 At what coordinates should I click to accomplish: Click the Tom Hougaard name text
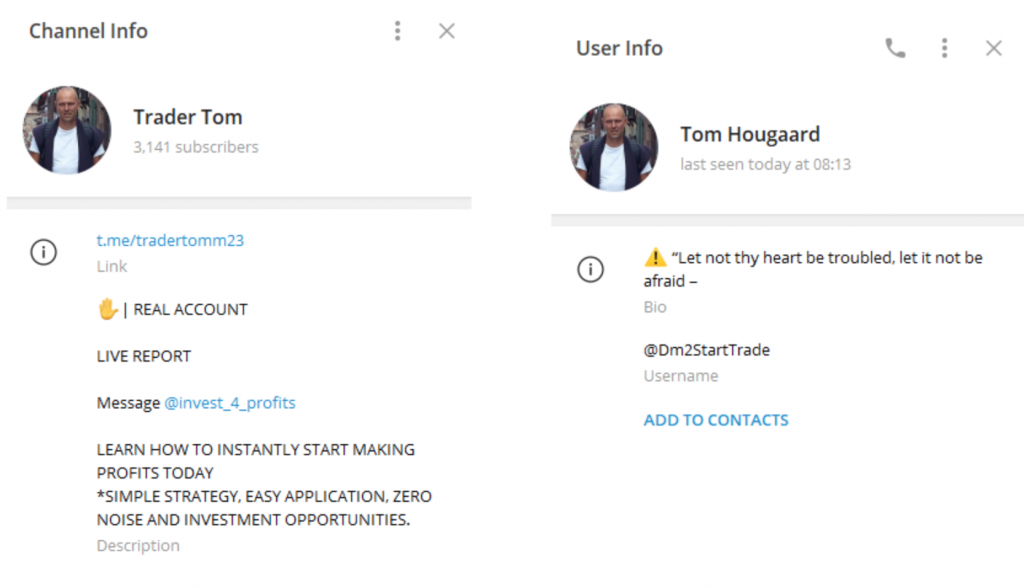pyautogui.click(x=750, y=134)
